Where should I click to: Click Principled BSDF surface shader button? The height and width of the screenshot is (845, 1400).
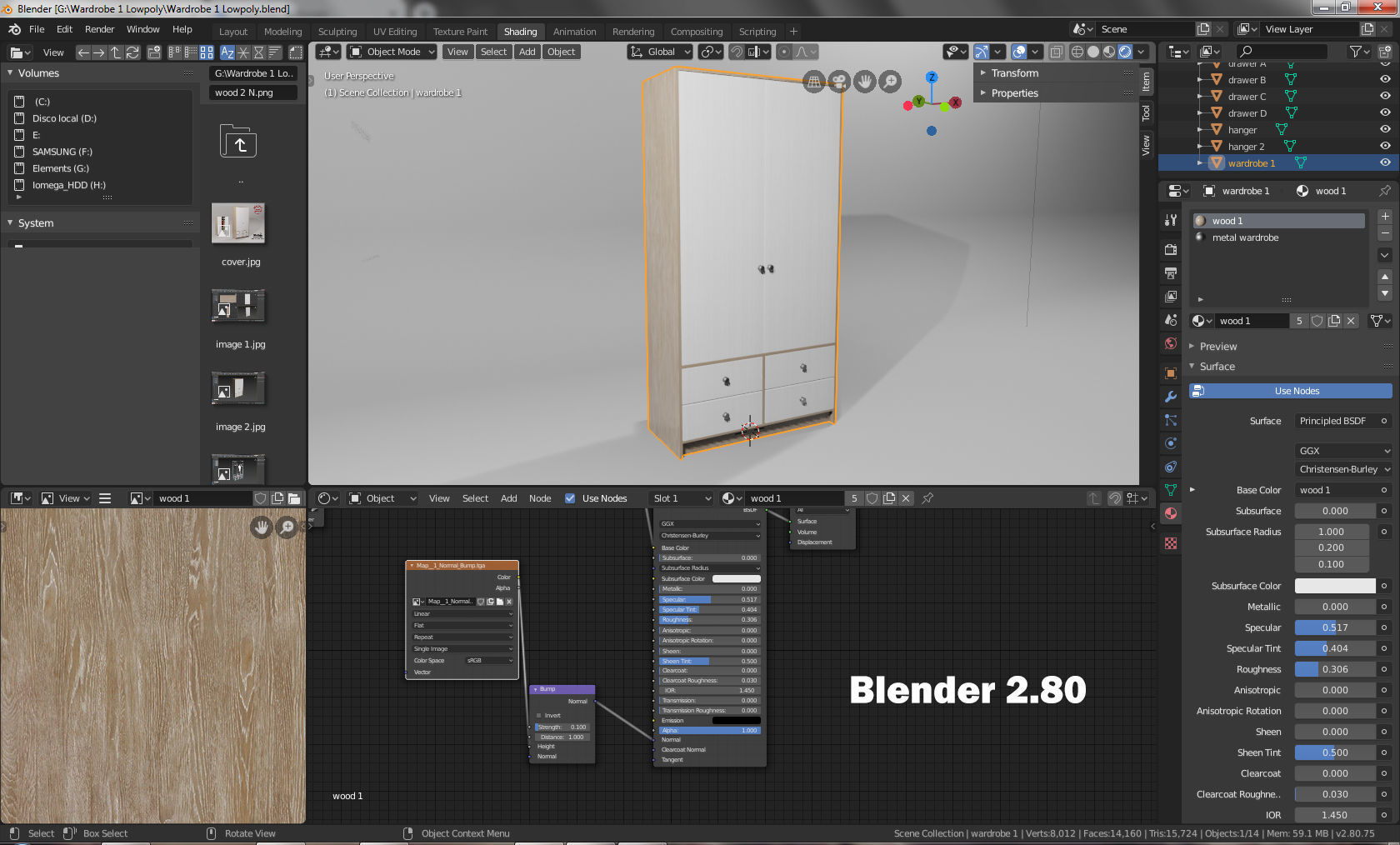tap(1335, 421)
